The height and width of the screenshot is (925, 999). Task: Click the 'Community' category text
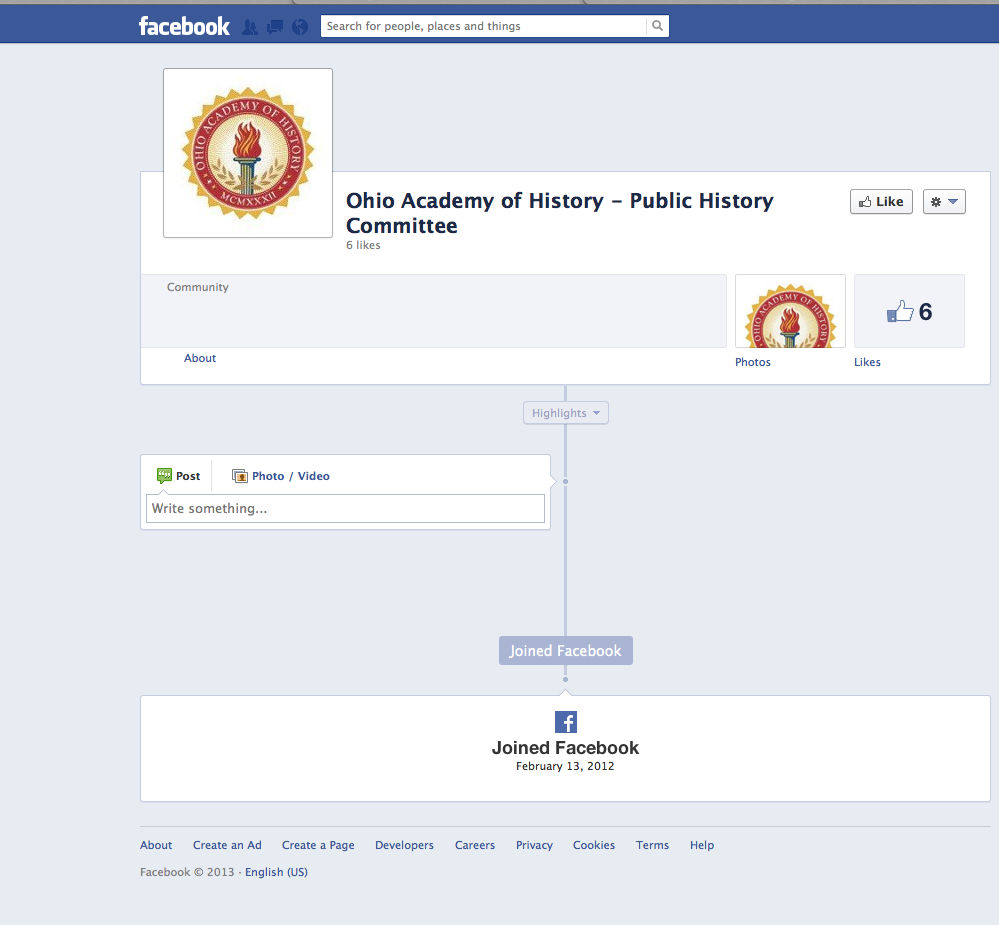click(x=198, y=287)
